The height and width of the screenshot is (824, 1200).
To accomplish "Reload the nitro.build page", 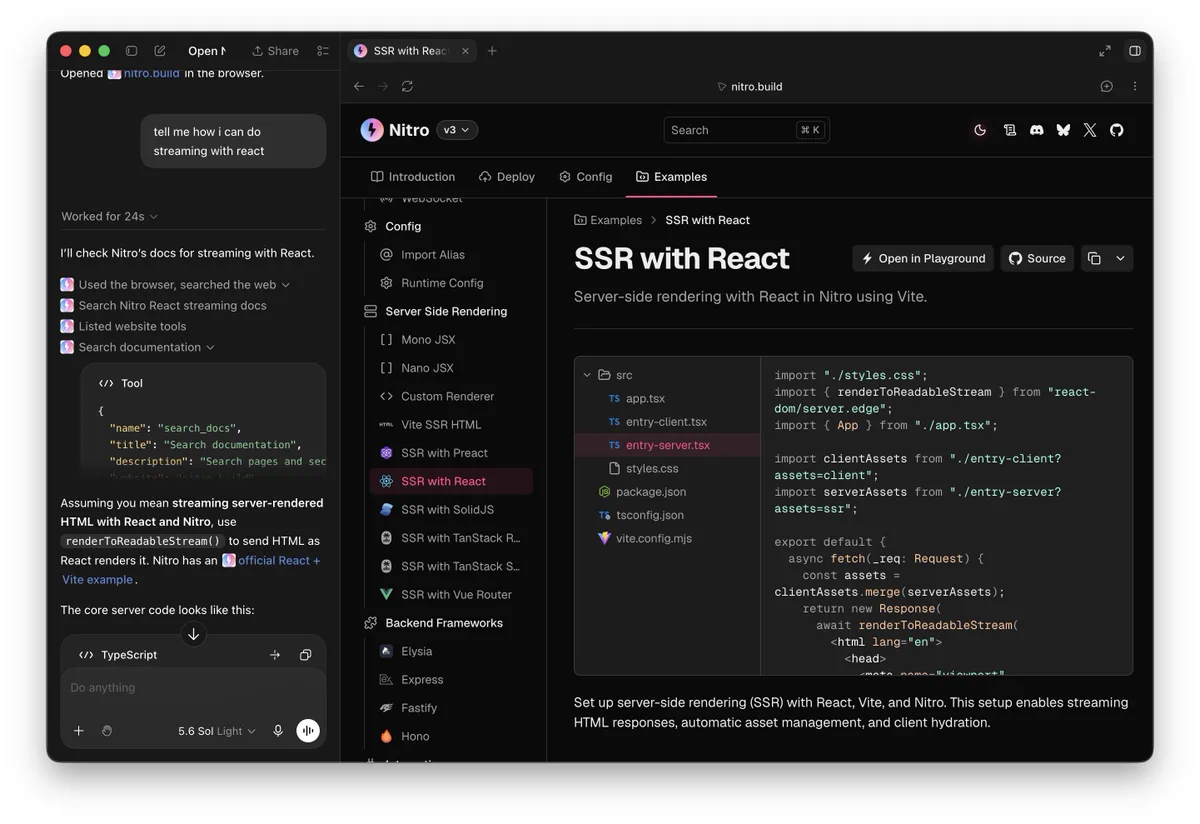I will (x=407, y=87).
